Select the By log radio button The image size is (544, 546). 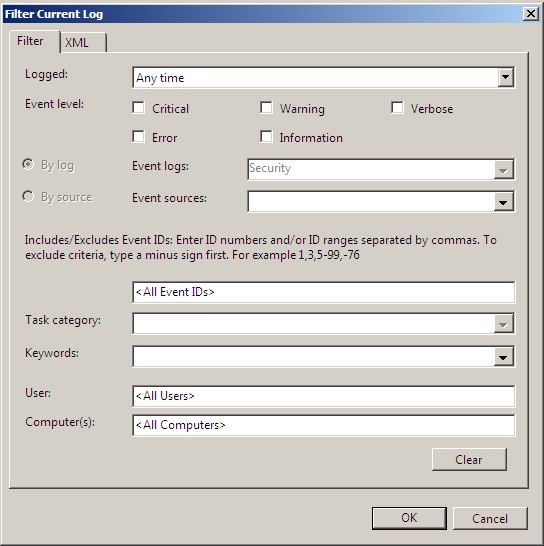coord(28,164)
